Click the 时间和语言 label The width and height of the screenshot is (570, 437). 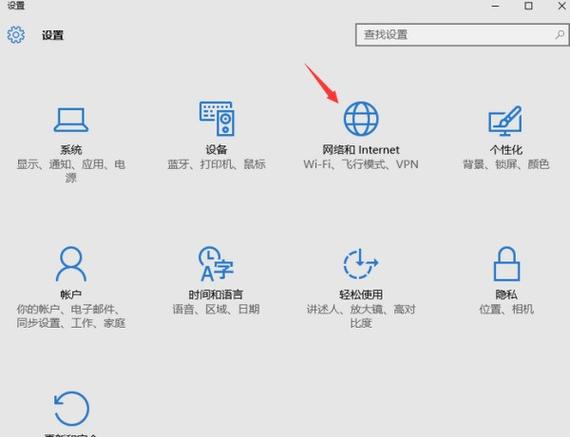tap(216, 294)
